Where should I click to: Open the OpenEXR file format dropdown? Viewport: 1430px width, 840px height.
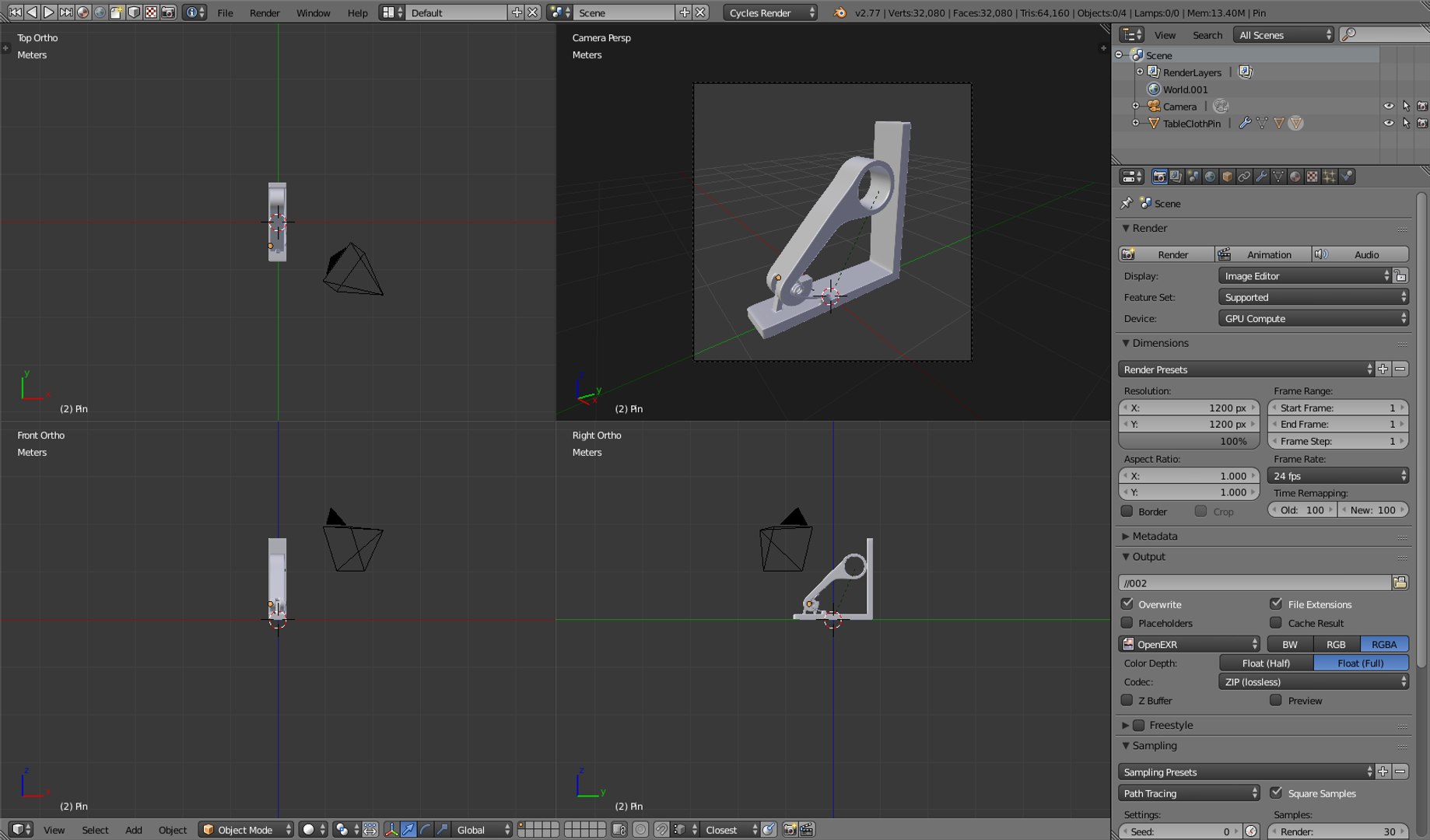(x=1189, y=644)
